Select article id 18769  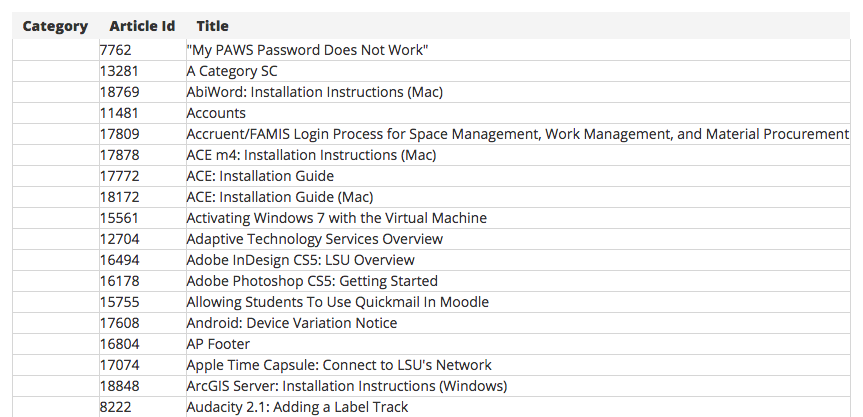(119, 92)
